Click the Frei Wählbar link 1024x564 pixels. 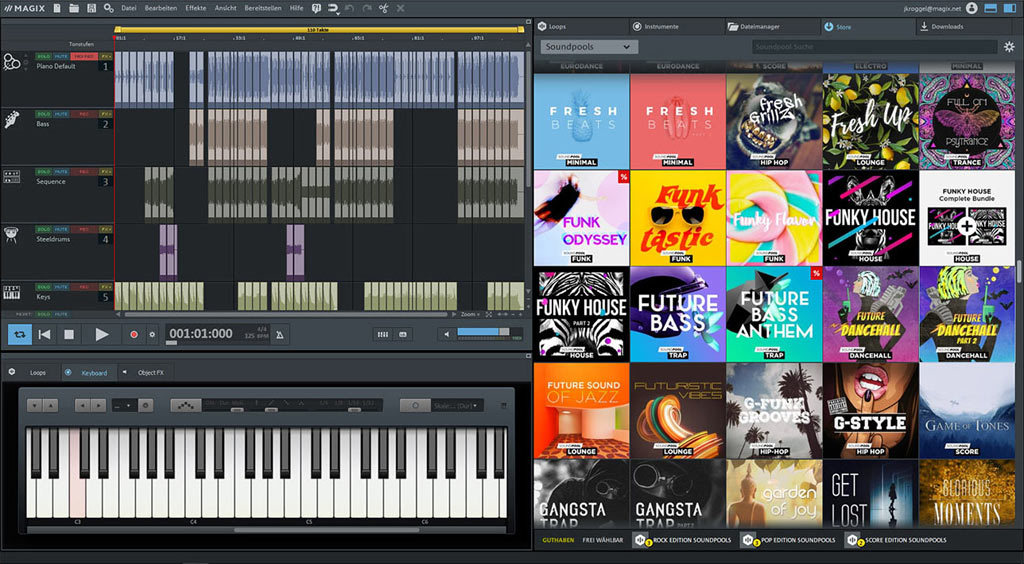[x=603, y=540]
